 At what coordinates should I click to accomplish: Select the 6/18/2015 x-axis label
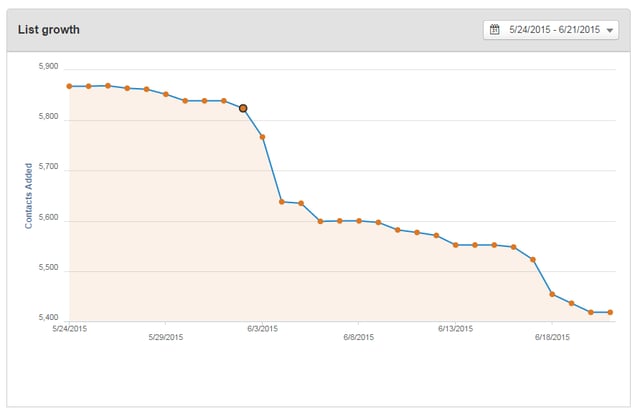coord(552,338)
